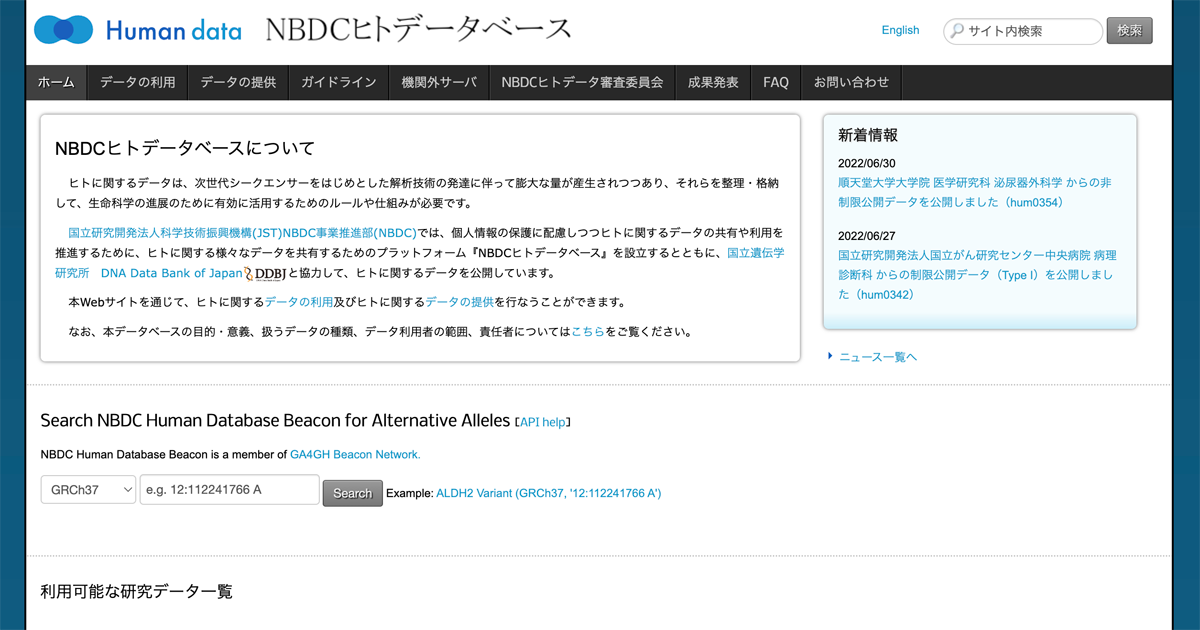Screen dimensions: 1200x630
Task: Click the ALDH2 Variant example link
Action: [x=548, y=493]
